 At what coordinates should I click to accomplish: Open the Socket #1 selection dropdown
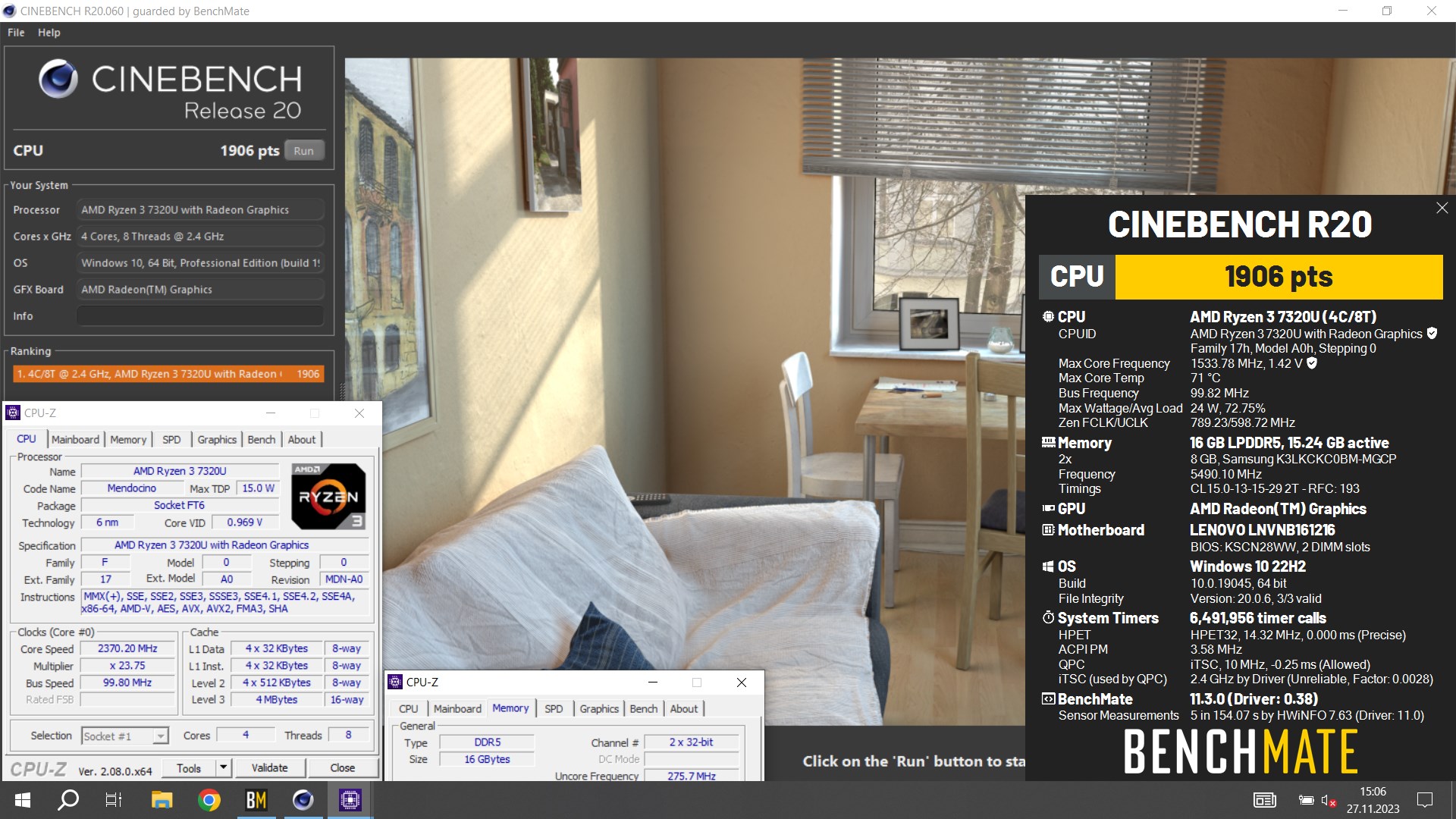tap(124, 736)
